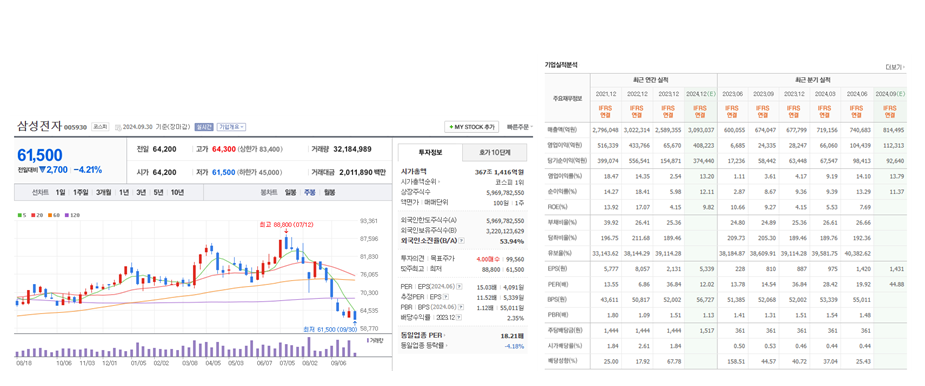Open the 기업개요 dropdown

[x=232, y=127]
